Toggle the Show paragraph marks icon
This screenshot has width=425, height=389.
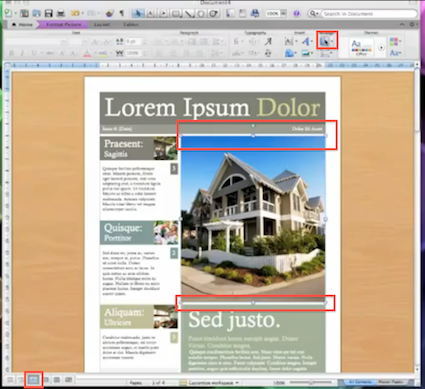[122, 13]
